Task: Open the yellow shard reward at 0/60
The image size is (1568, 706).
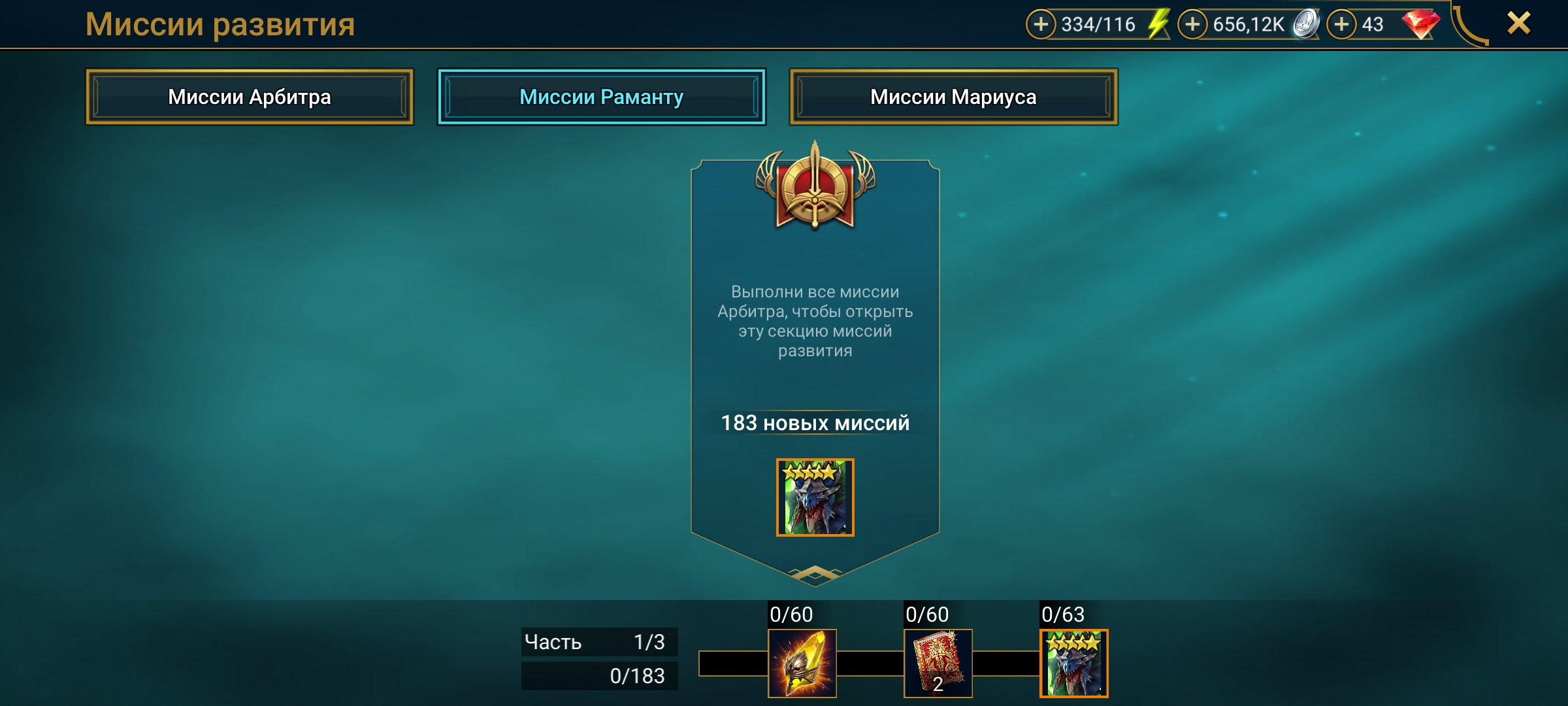Action: coord(802,663)
